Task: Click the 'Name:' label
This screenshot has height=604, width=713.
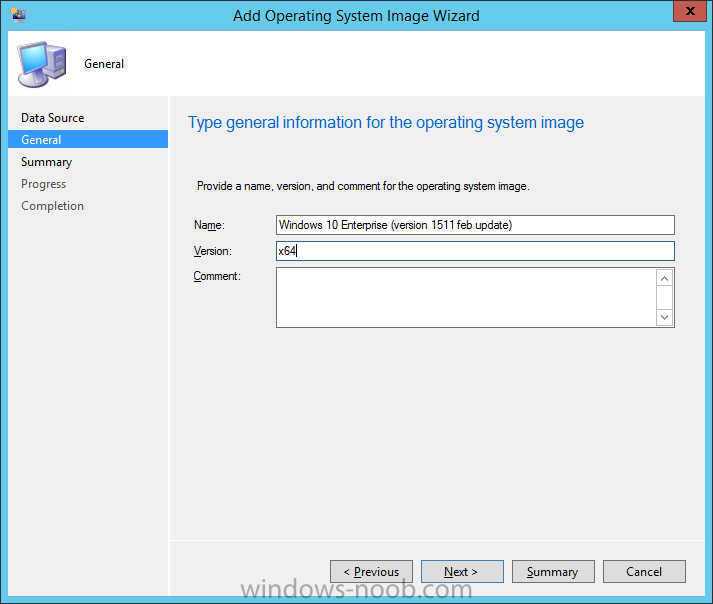Action: 209,225
